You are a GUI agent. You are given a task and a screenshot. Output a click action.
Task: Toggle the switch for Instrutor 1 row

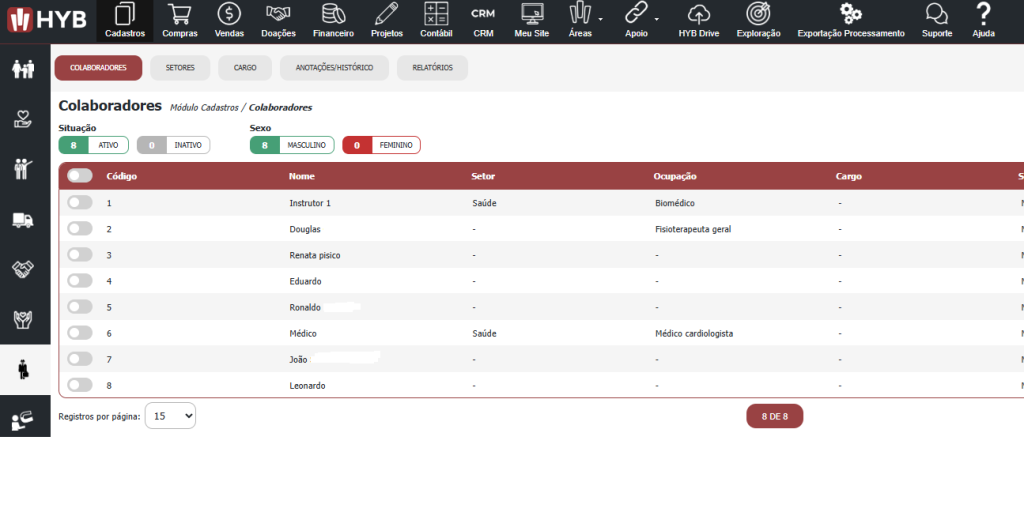tap(80, 203)
